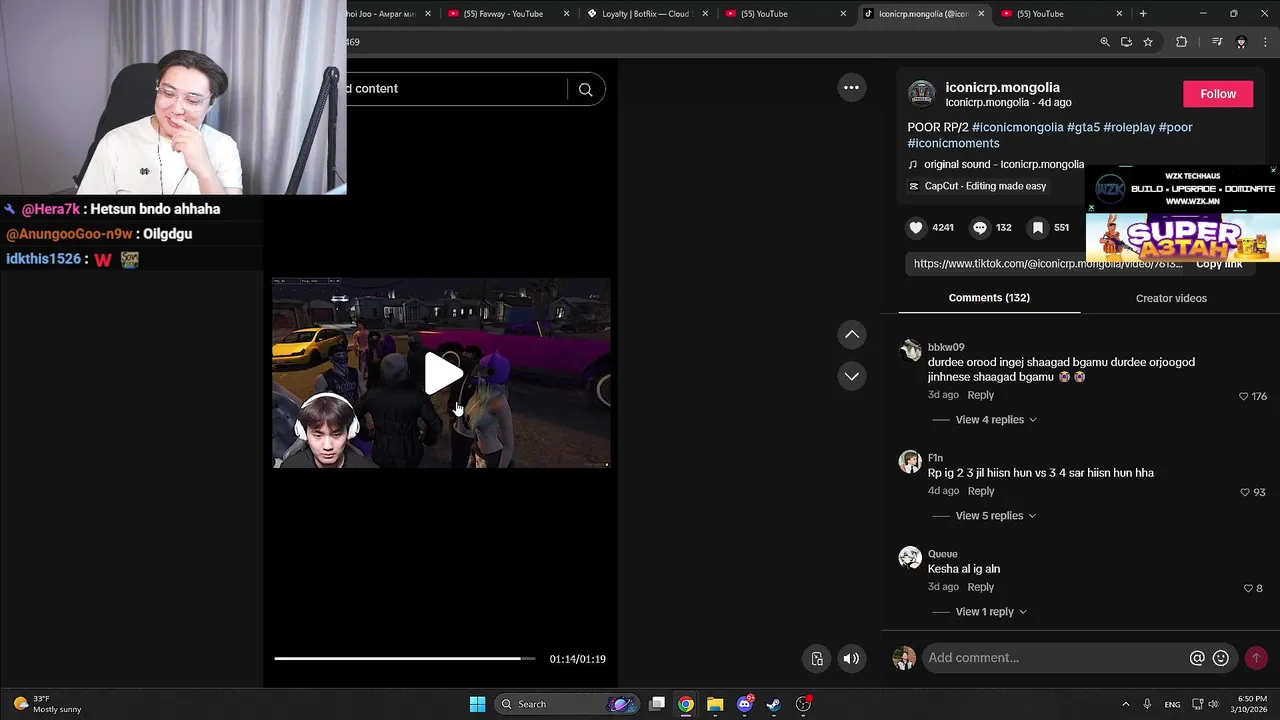Switch to Comments (132) tab
Image resolution: width=1280 pixels, height=720 pixels.
coord(989,298)
